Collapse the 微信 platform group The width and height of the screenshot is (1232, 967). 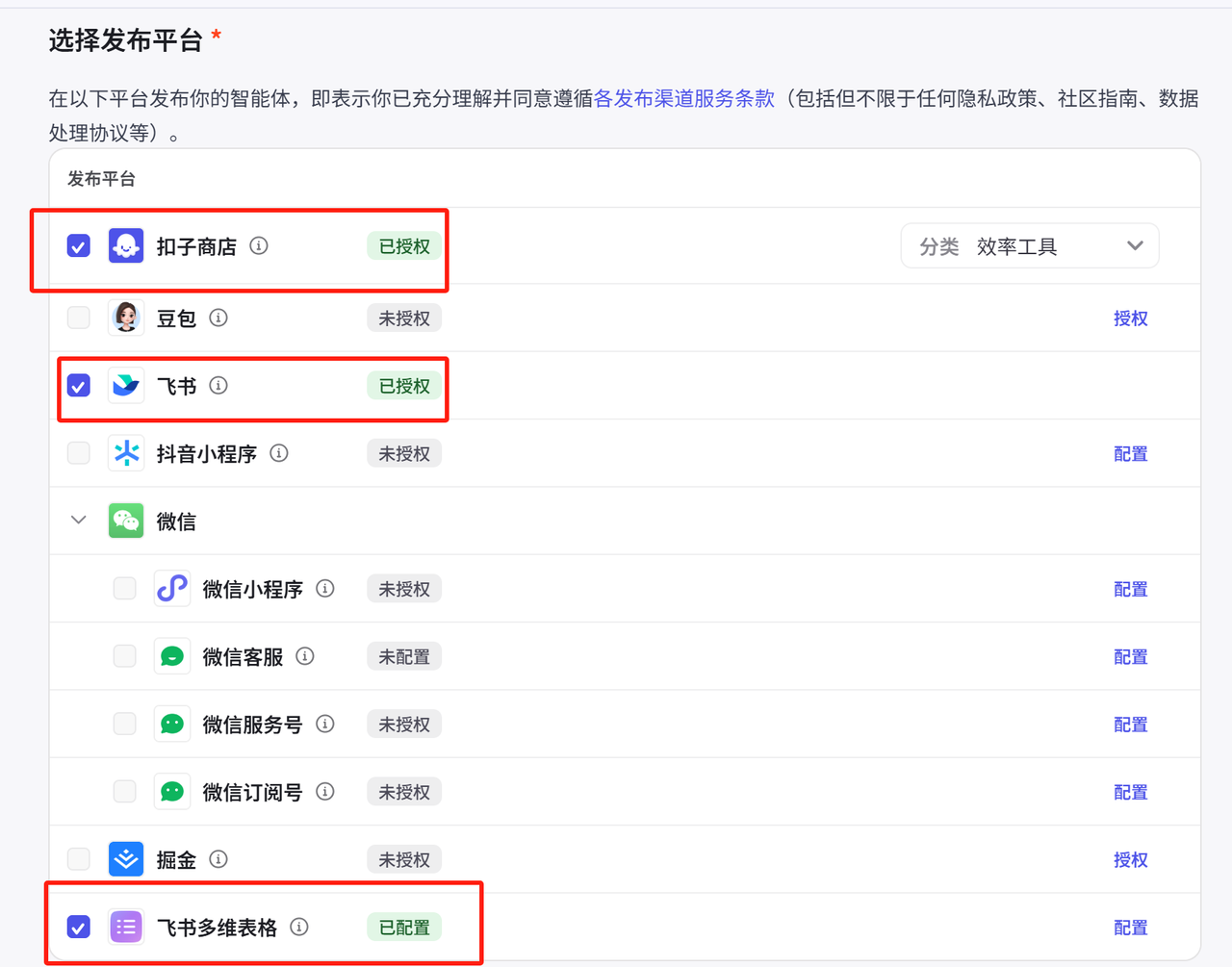(x=78, y=520)
